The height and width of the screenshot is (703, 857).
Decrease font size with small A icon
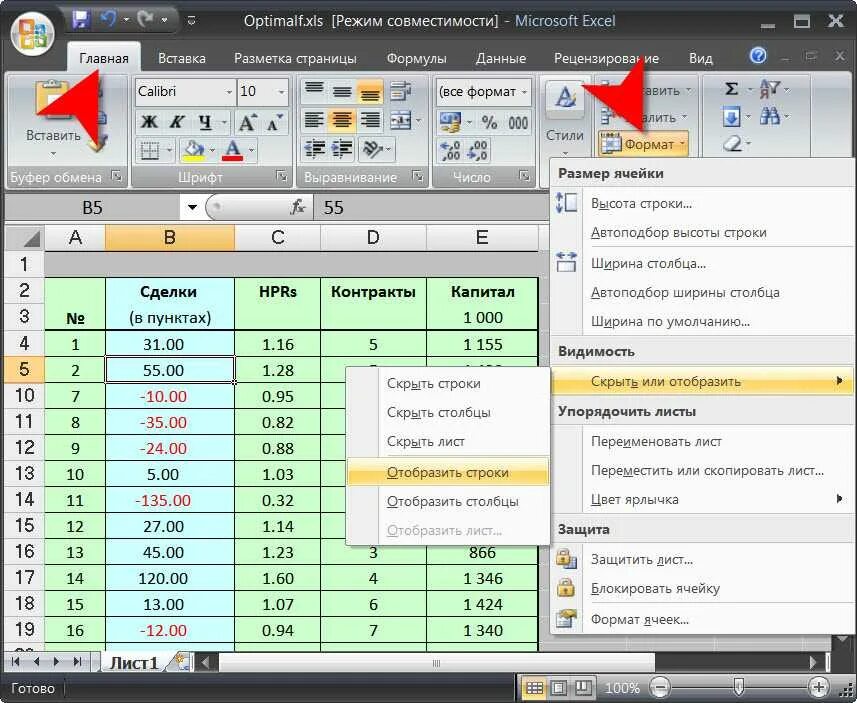pyautogui.click(x=275, y=122)
